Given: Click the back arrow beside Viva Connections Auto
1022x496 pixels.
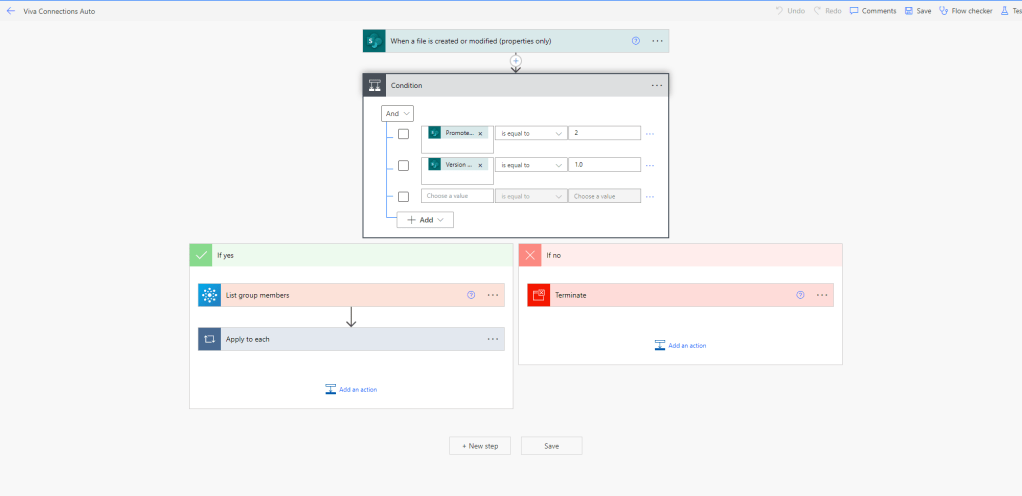Looking at the screenshot, I should pyautogui.click(x=10, y=10).
